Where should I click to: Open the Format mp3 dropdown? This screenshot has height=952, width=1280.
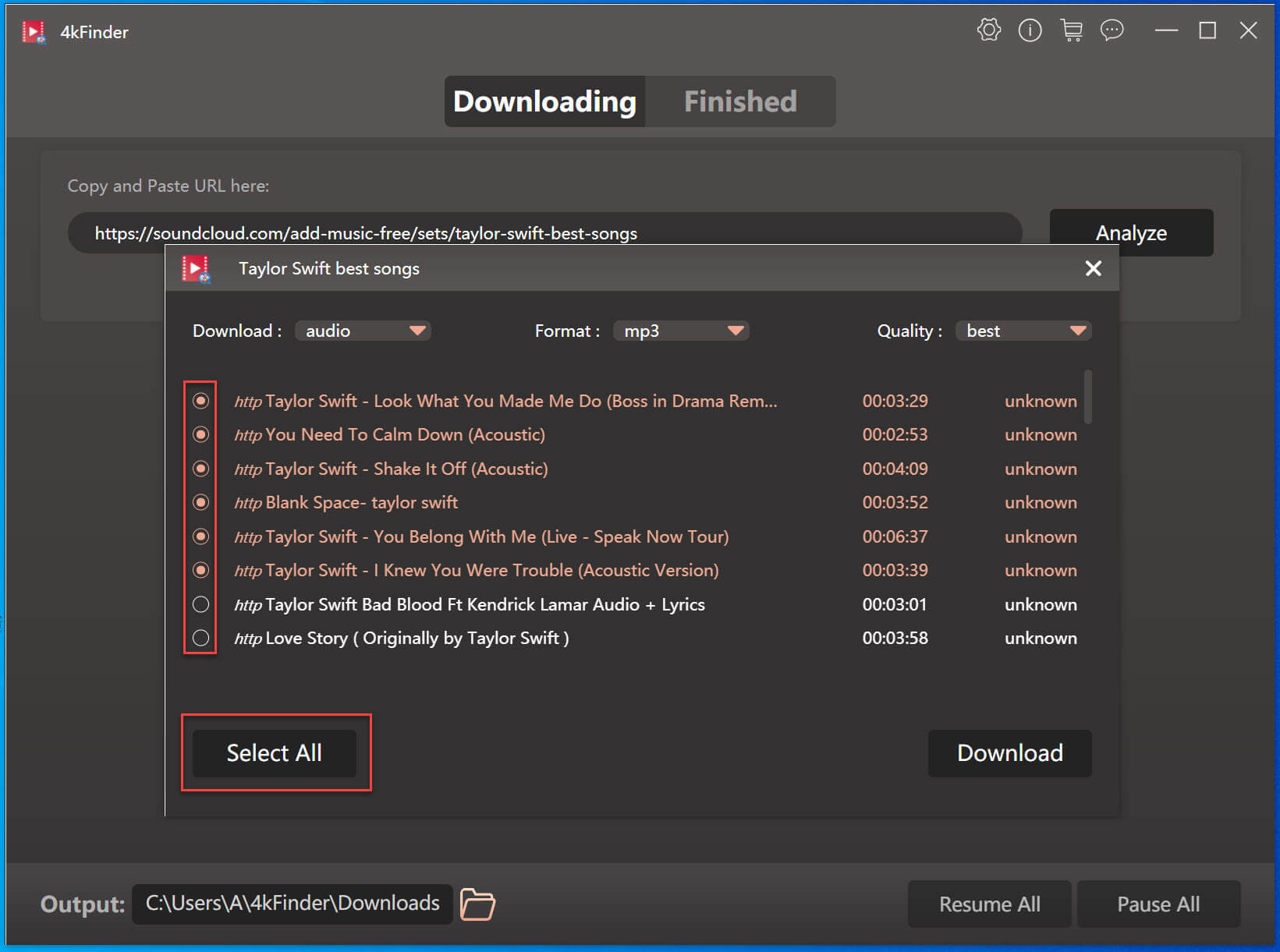681,331
